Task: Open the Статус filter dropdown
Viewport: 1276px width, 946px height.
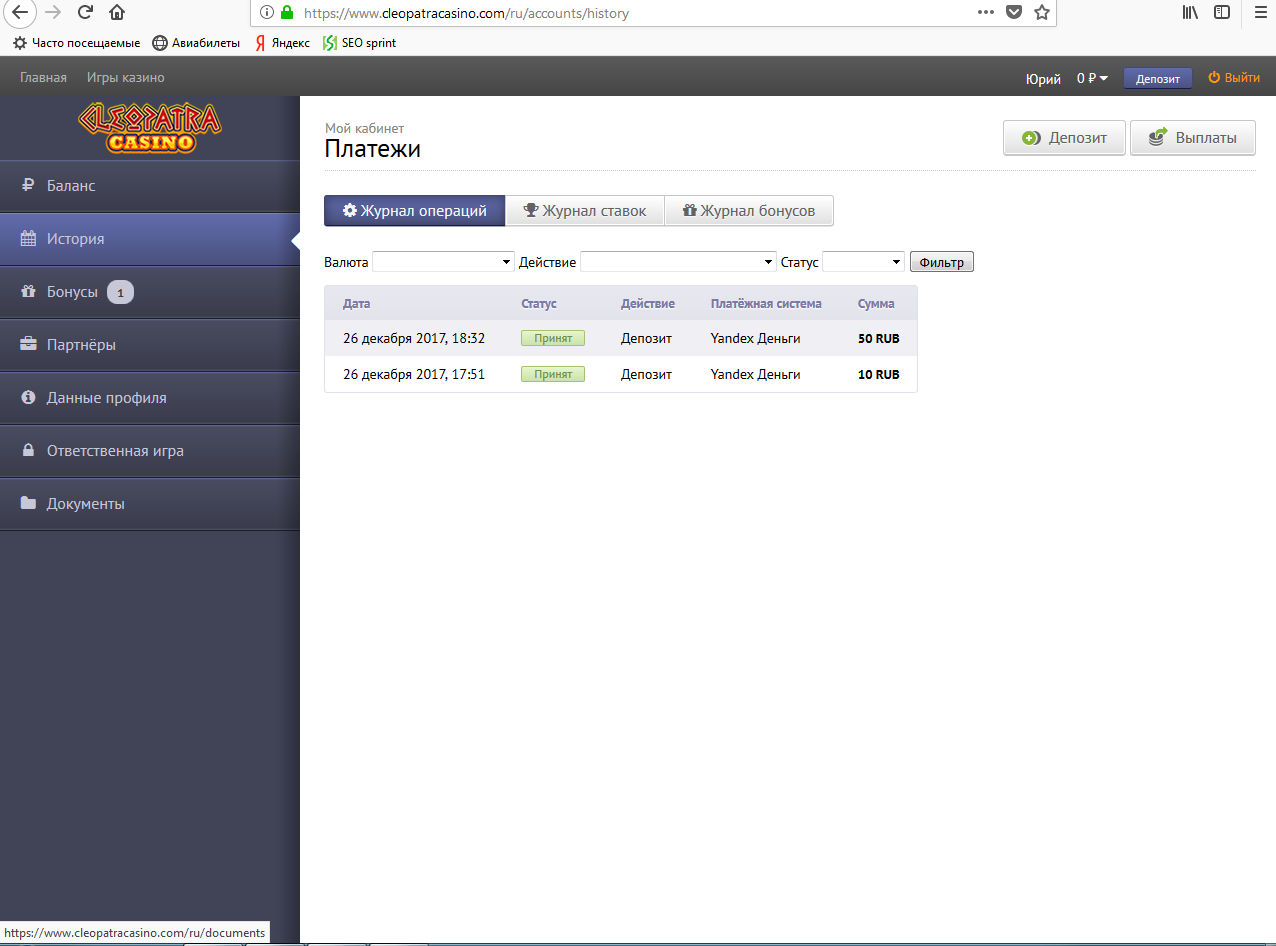Action: [863, 262]
